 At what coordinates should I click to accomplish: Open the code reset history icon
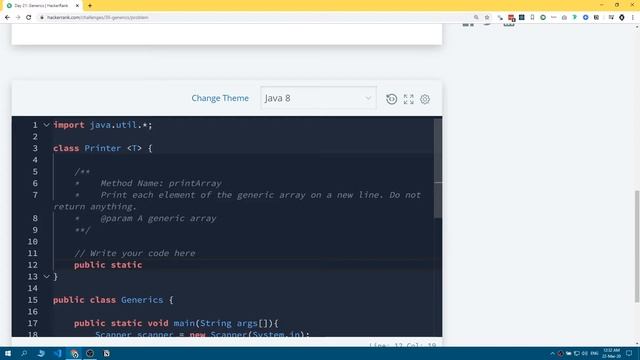[391, 99]
